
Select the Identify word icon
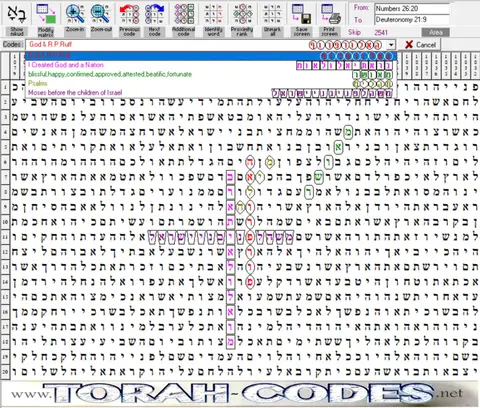coord(213,14)
